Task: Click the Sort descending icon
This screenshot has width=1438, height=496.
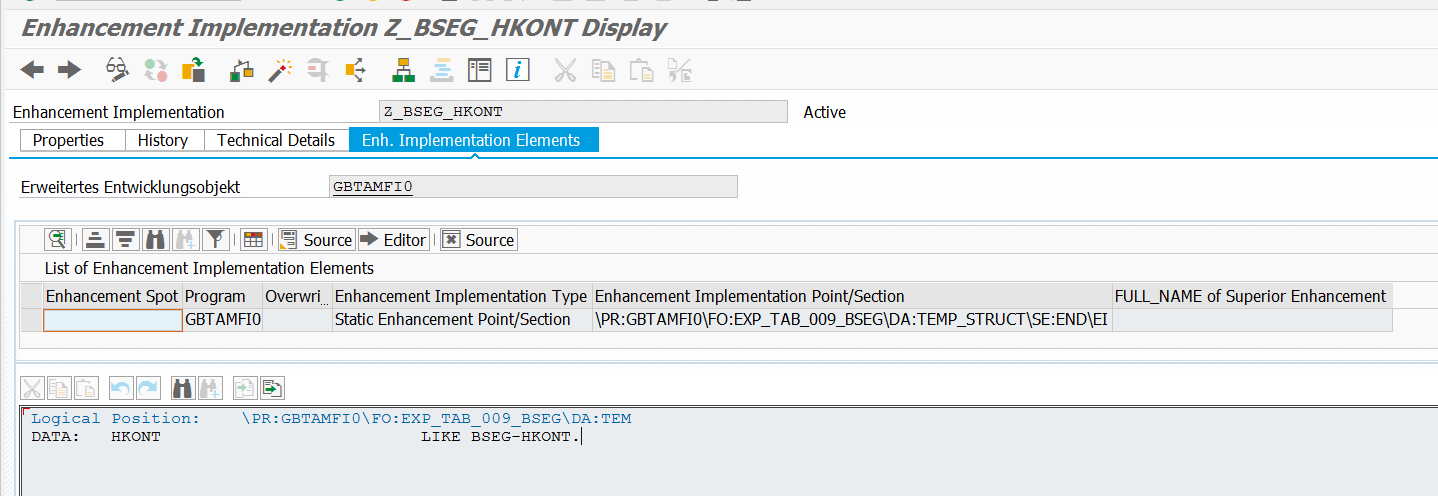Action: (x=125, y=240)
